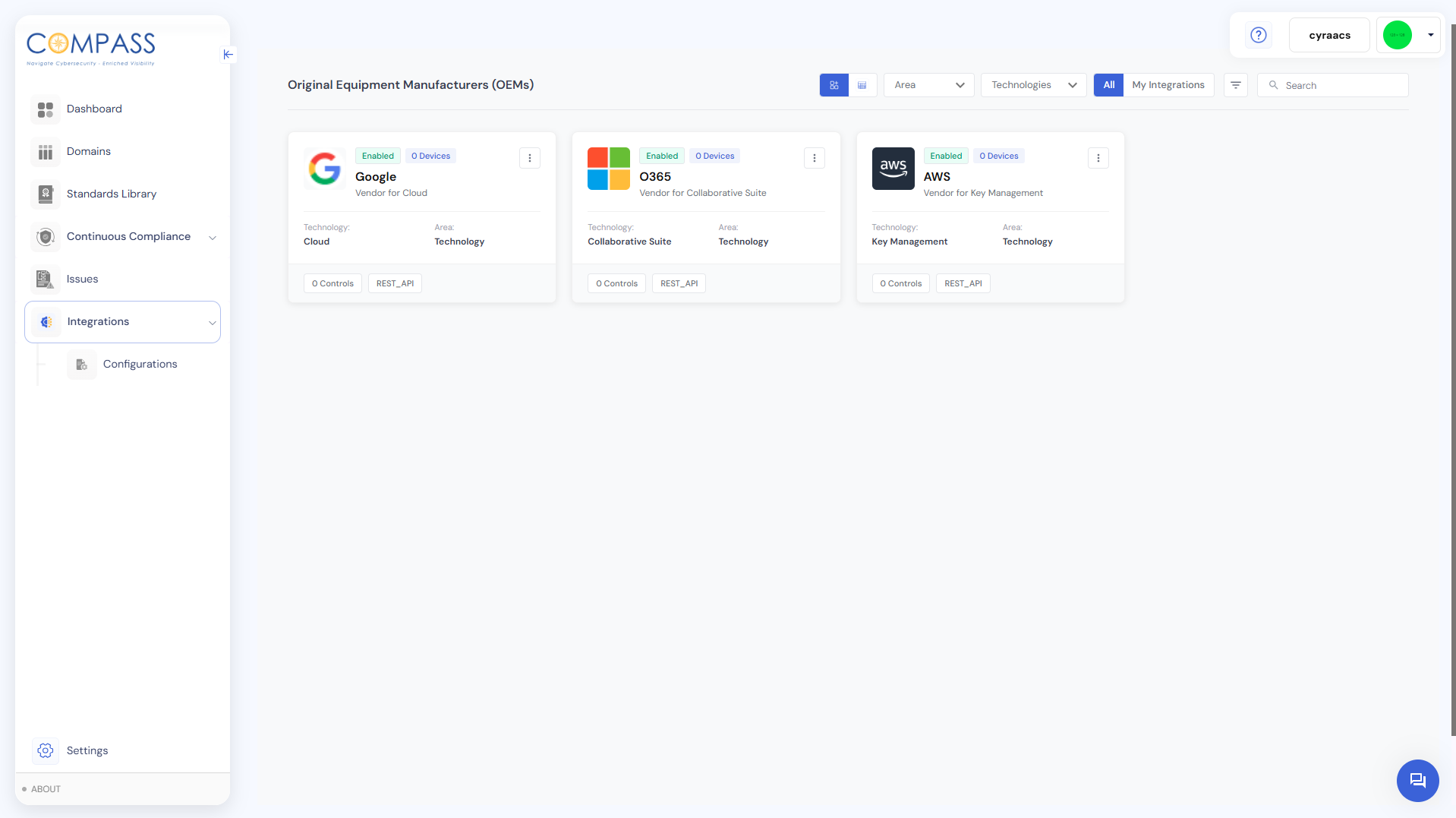Click the AWS logo thumbnail
Viewport: 1456px width, 818px height.
click(x=893, y=169)
